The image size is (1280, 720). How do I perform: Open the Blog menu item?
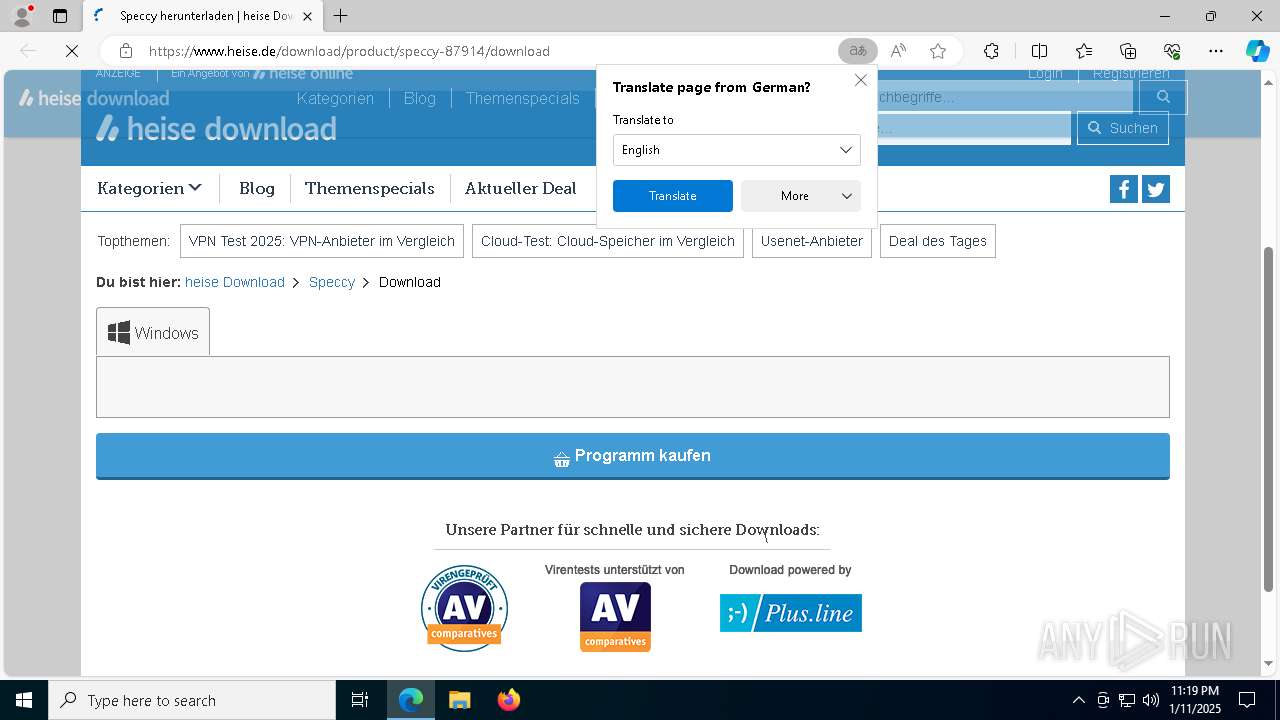point(257,188)
